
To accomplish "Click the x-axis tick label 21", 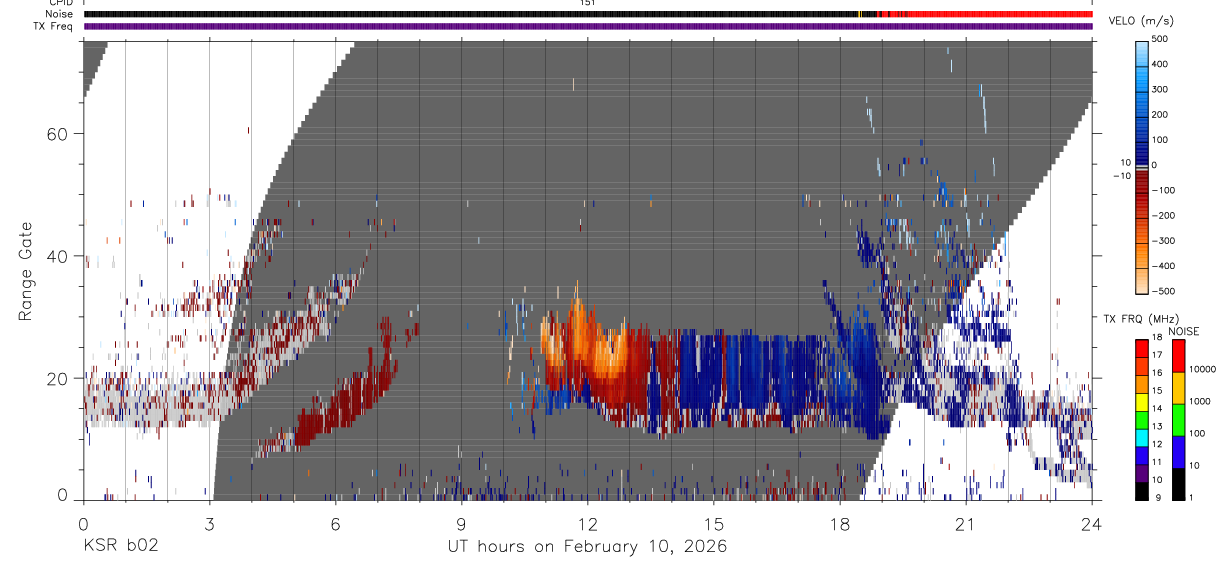I will pos(966,524).
